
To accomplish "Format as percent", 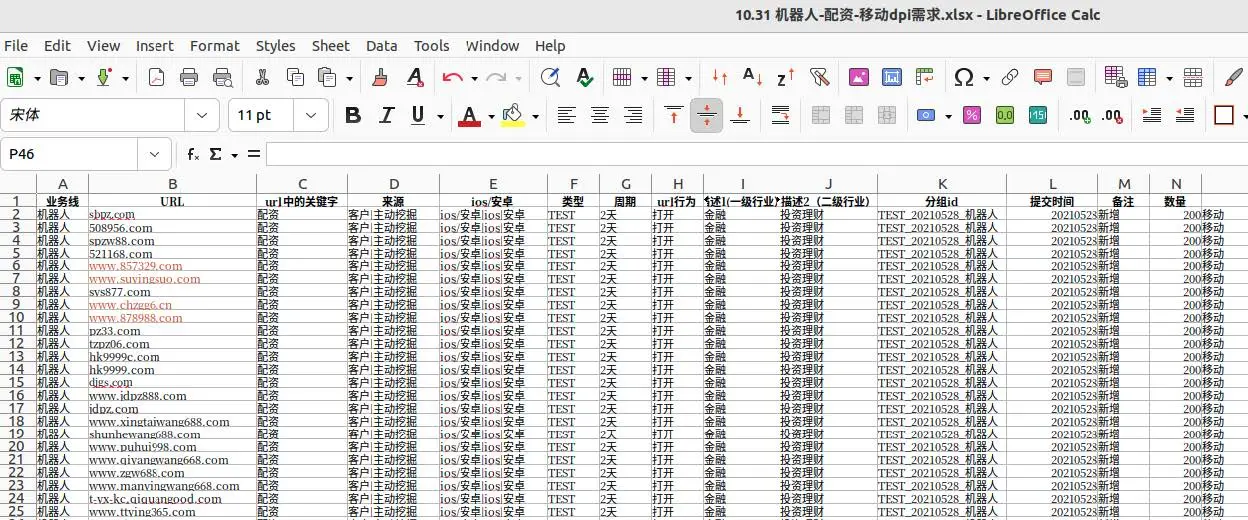I will tap(971, 116).
